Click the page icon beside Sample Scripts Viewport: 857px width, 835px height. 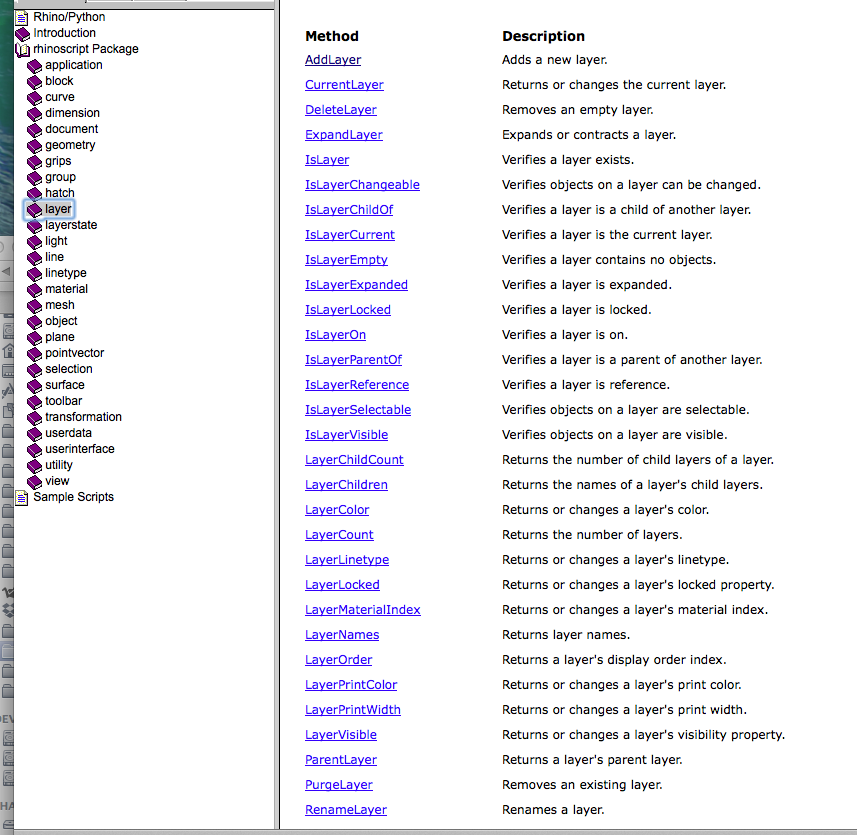point(22,498)
